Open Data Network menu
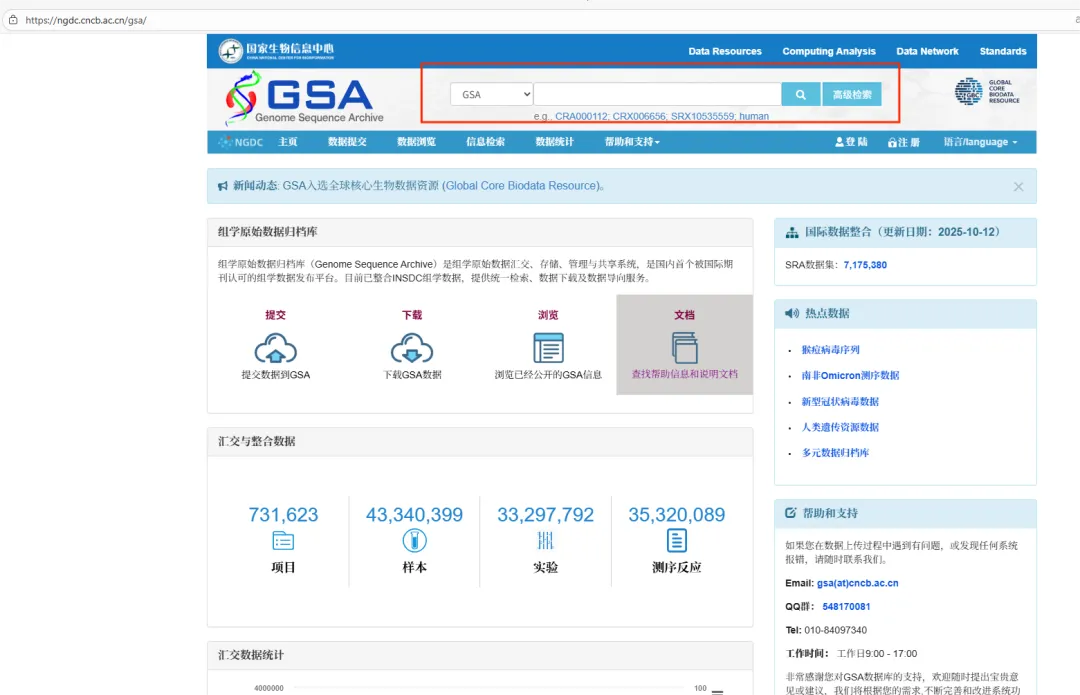1080x695 pixels. 927,51
